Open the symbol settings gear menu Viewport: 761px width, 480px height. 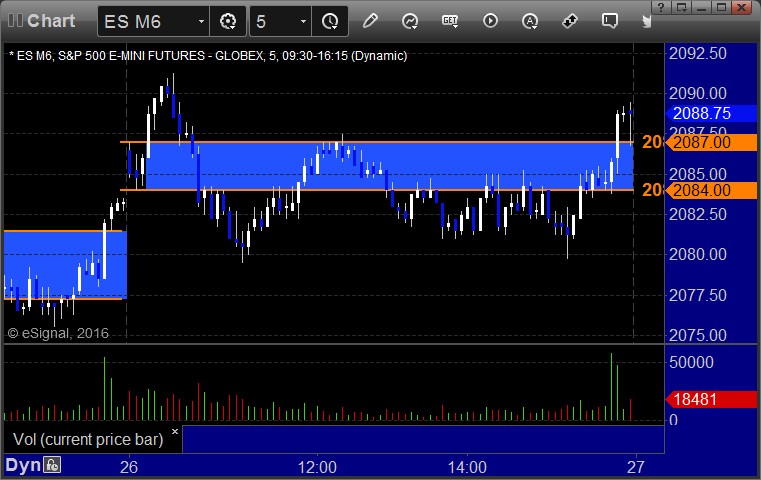(228, 21)
